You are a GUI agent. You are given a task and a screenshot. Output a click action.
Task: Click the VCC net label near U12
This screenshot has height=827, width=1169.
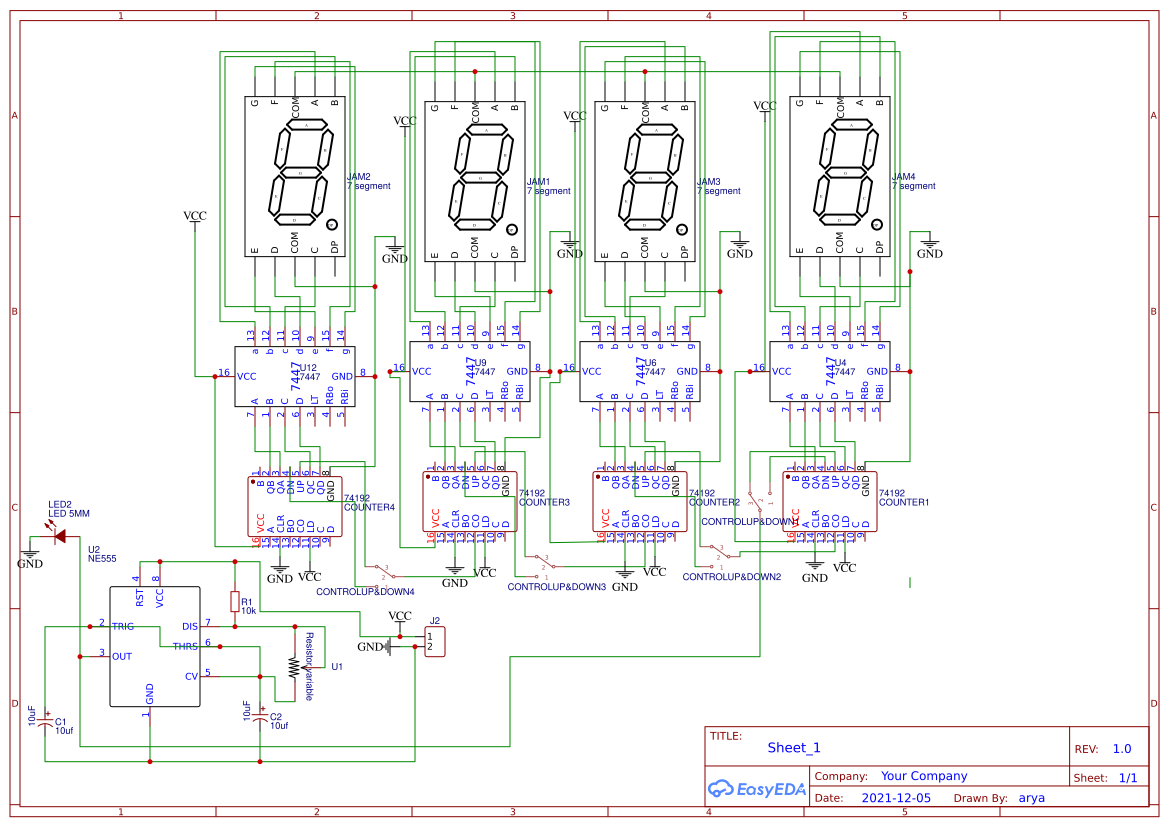[195, 214]
